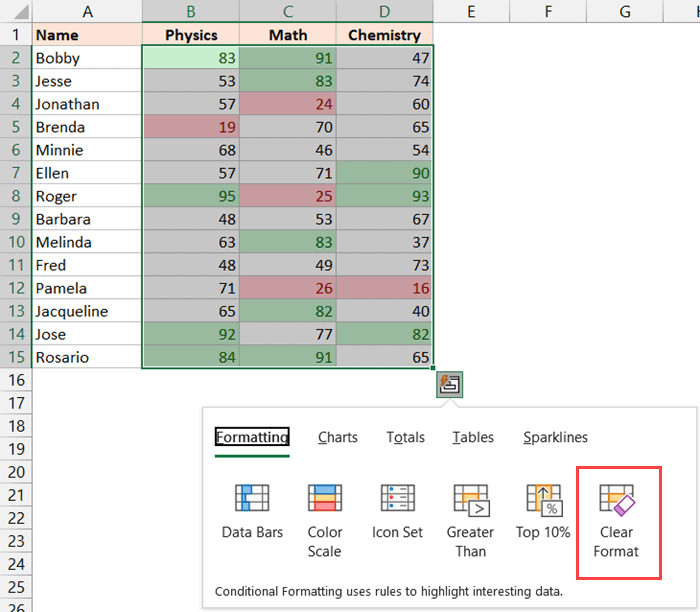Select row 20 header
This screenshot has width=700, height=612.
(16, 472)
